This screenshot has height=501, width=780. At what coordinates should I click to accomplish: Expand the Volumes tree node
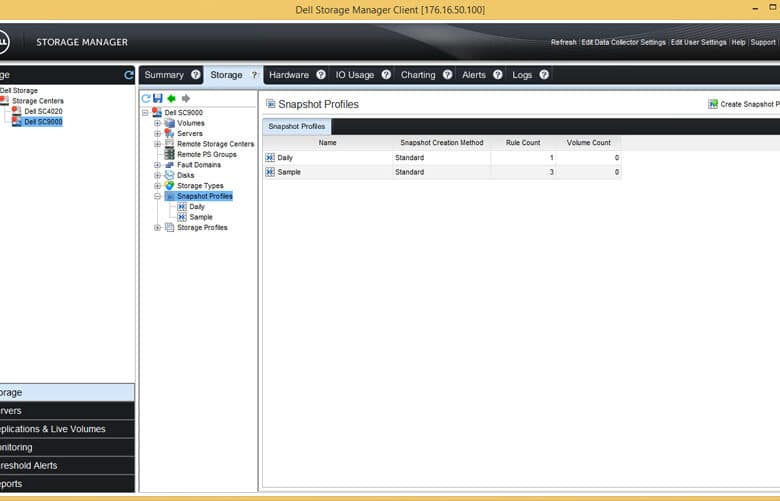(157, 123)
